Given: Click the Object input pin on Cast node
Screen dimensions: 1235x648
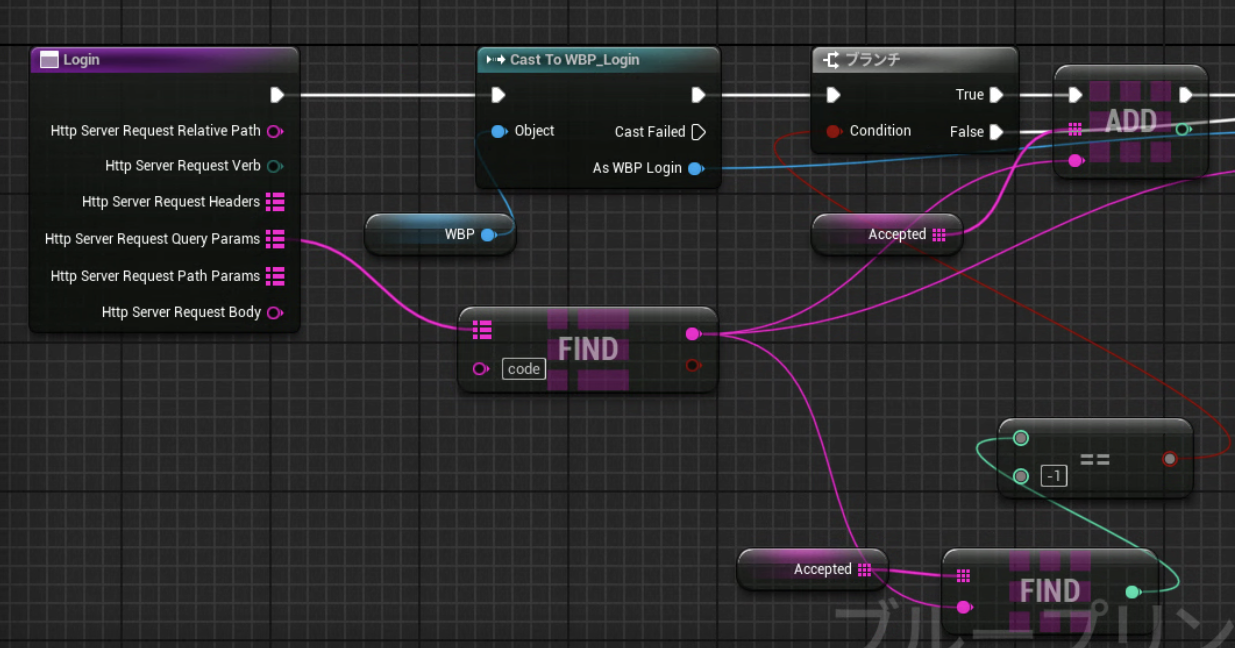Looking at the screenshot, I should [498, 131].
